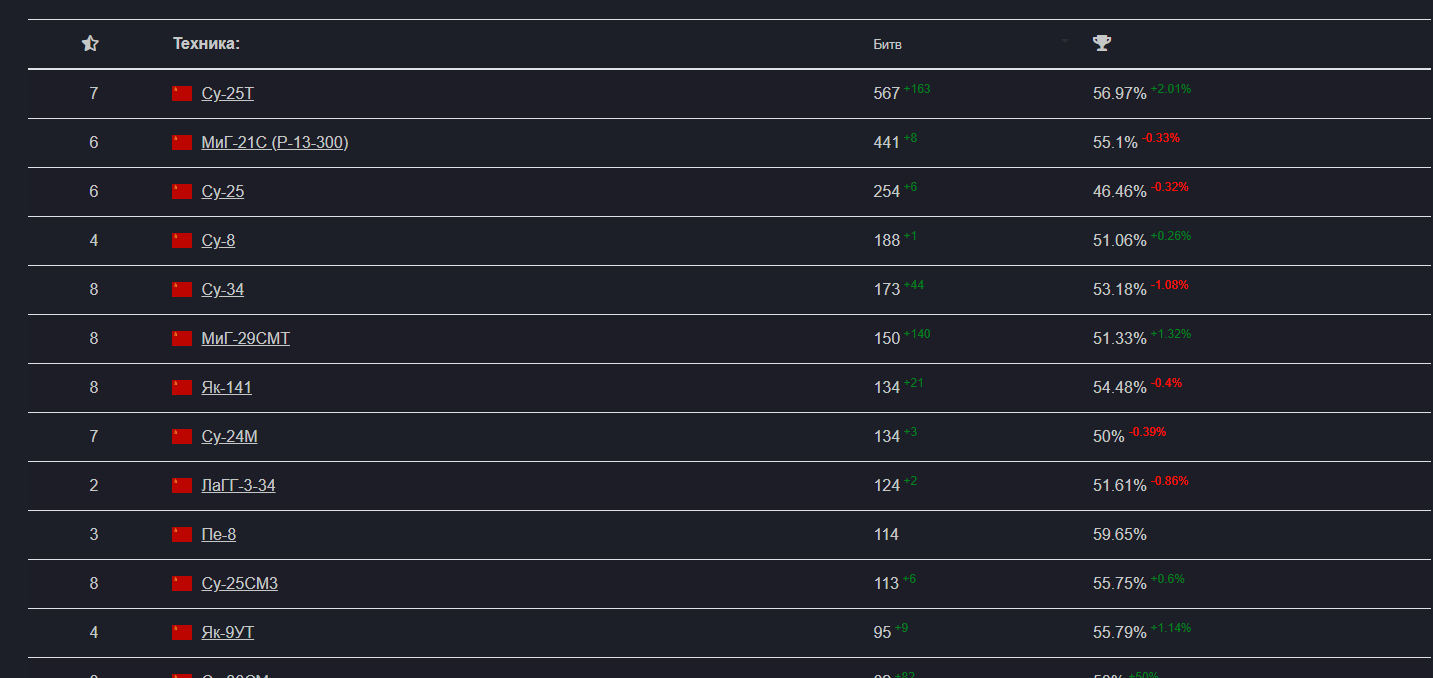
Task: Open the Су-34 vehicle link
Action: coord(222,289)
